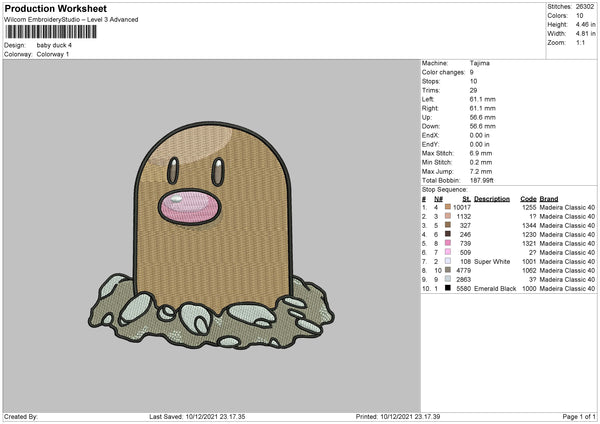Select the Max Stitch value '6.9 mm'
Image resolution: width=600 pixels, height=424 pixels.
tap(481, 153)
